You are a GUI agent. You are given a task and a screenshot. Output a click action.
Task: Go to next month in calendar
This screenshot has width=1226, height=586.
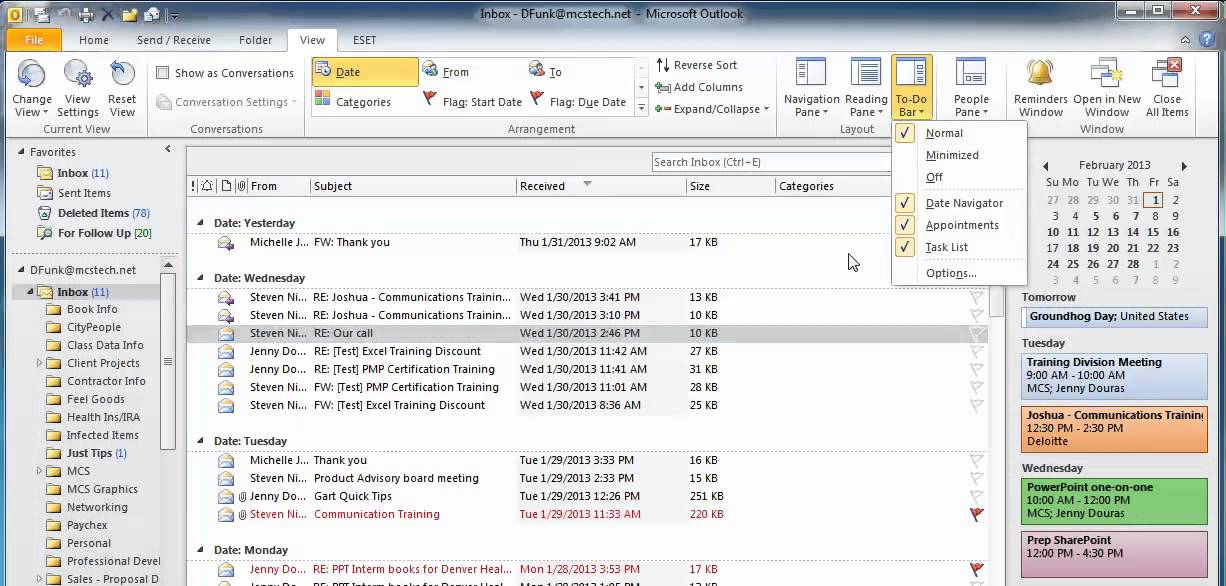click(1184, 166)
